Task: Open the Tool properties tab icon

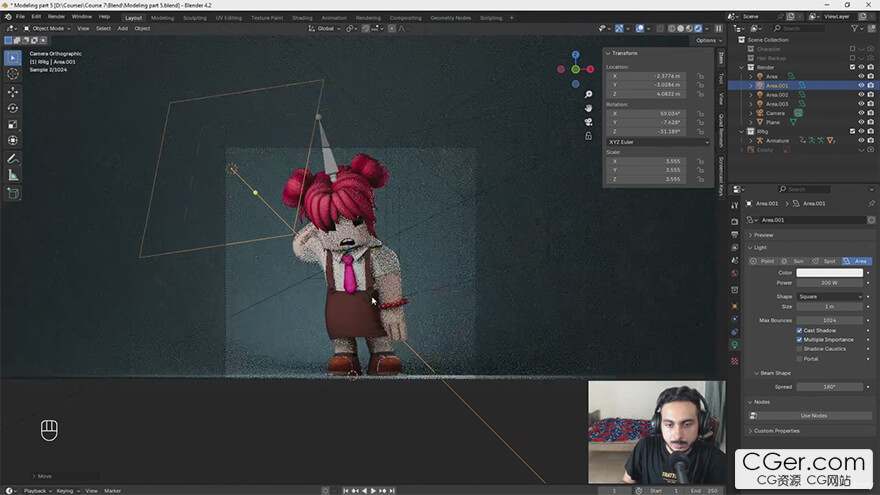Action: (735, 205)
